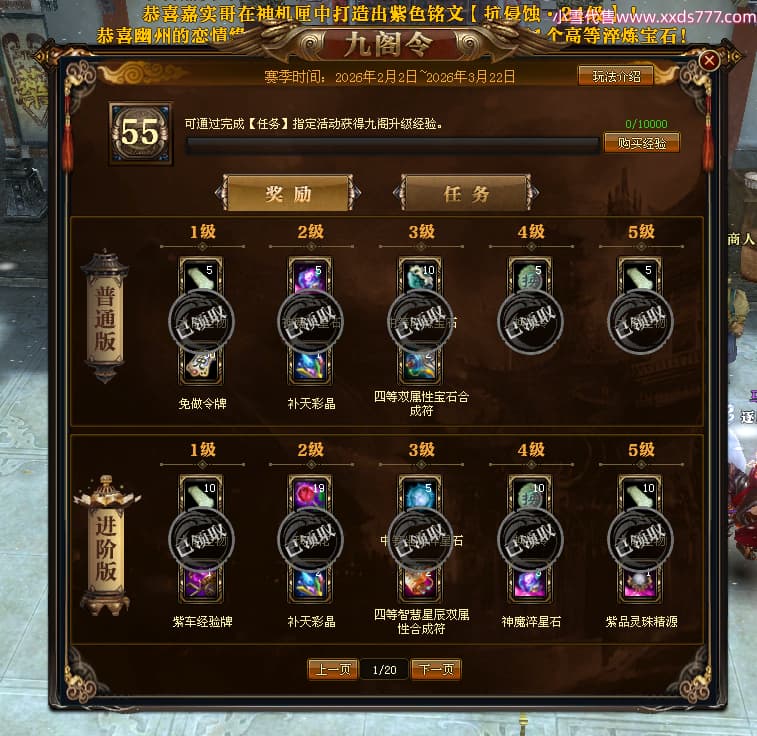Click the top item icon in 普通版 level 4

(530, 276)
